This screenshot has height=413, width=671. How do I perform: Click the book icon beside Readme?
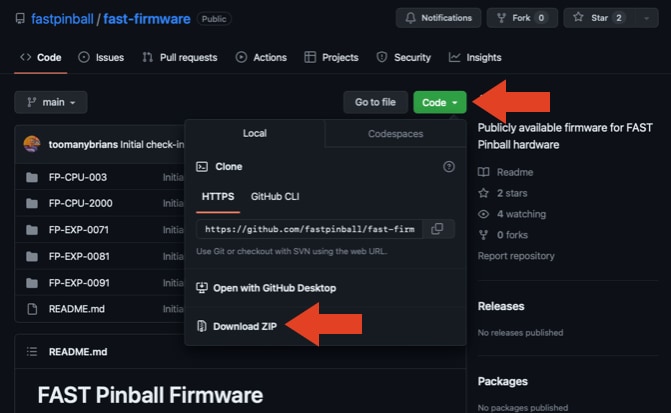click(484, 172)
